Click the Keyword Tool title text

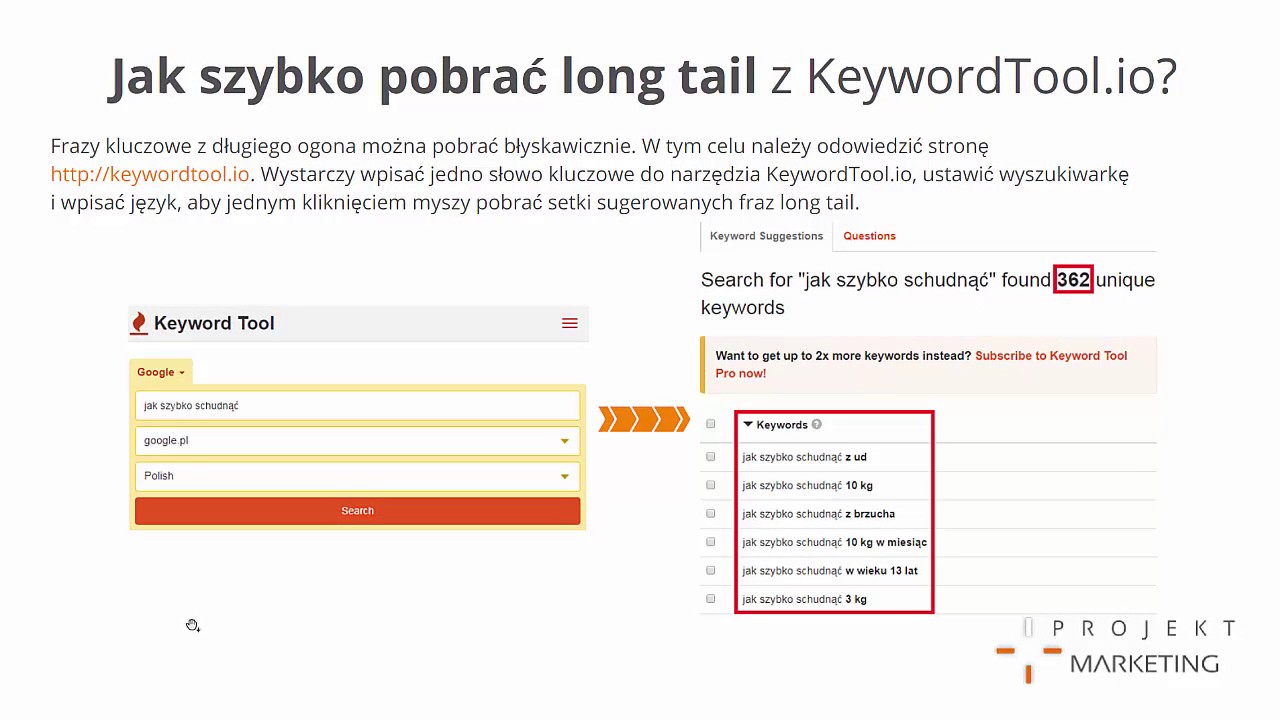click(214, 323)
